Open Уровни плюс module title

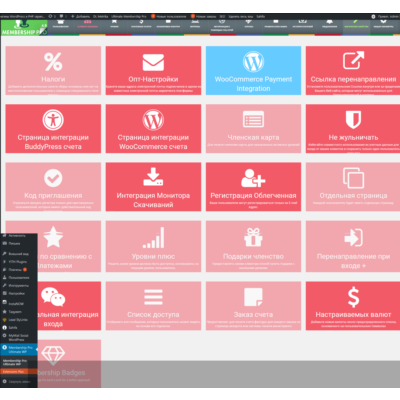pyautogui.click(x=153, y=257)
